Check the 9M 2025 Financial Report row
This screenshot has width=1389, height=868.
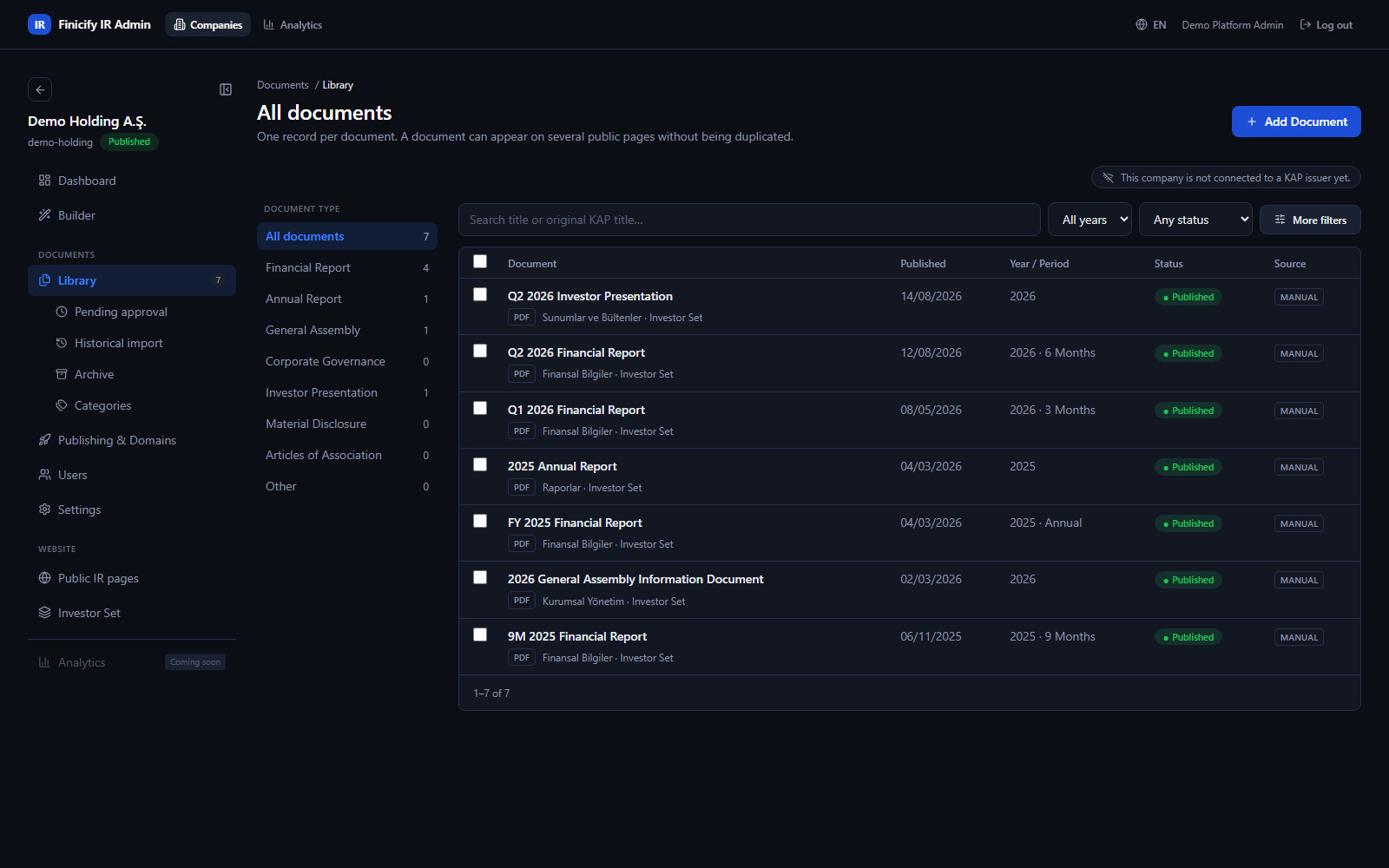[480, 635]
